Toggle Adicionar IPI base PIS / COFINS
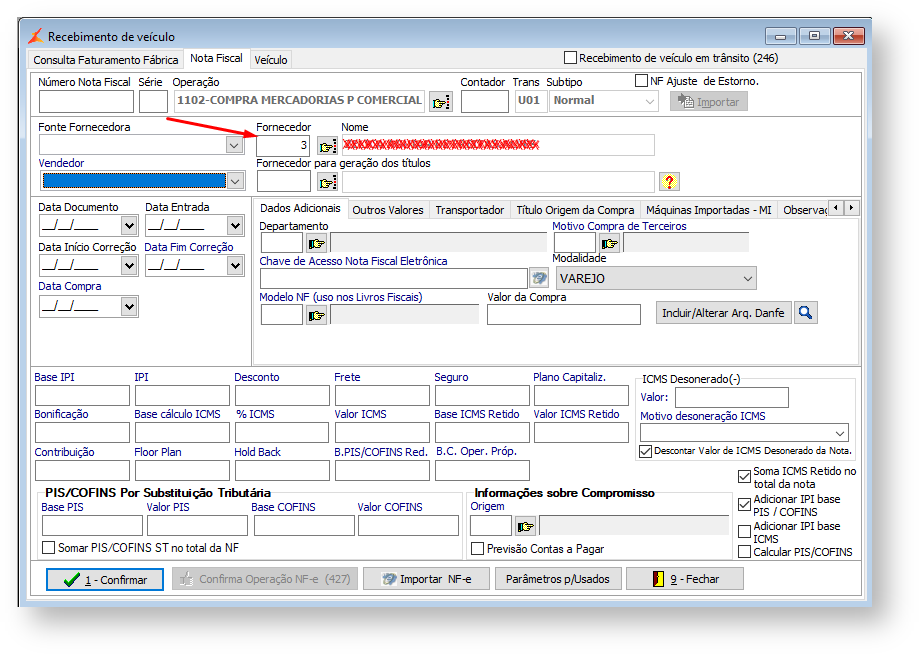Image resolution: width=920 pixels, height=655 pixels. (745, 504)
